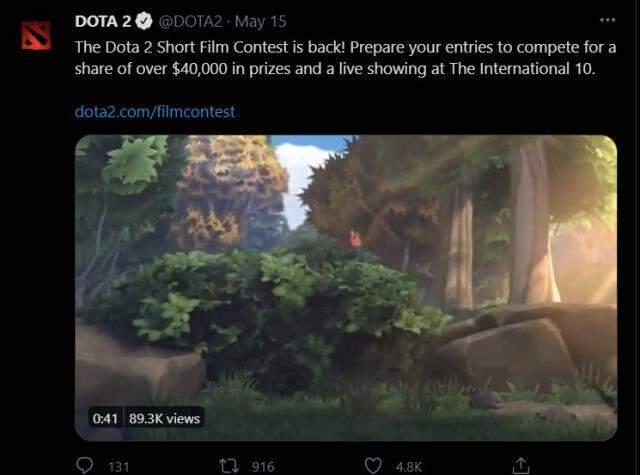
Task: Open the DOTA 2 profile avatar
Action: pos(36,36)
